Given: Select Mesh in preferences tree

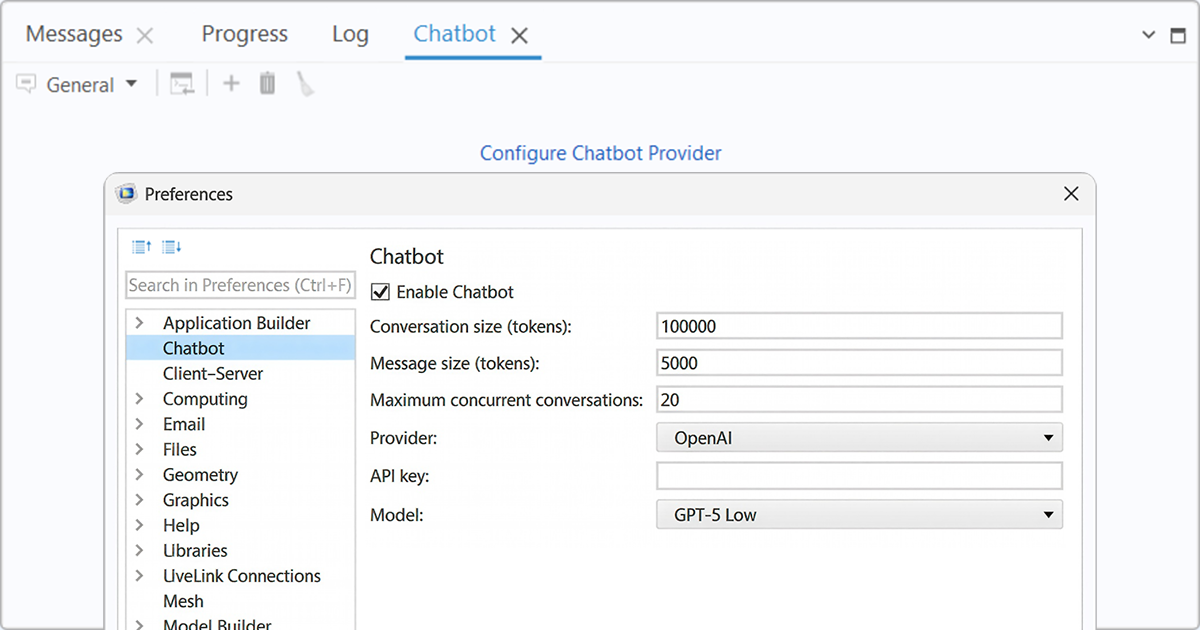Looking at the screenshot, I should pos(183,601).
